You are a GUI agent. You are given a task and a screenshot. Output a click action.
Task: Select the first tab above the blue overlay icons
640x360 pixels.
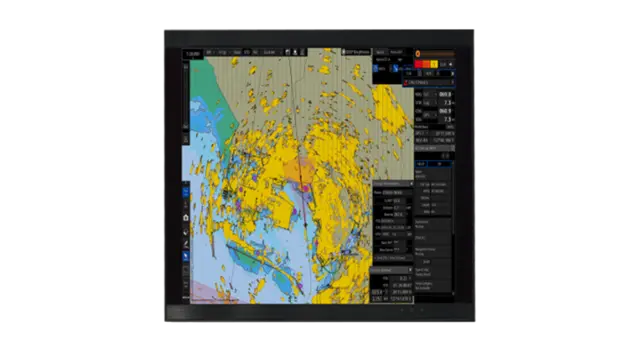380,52
